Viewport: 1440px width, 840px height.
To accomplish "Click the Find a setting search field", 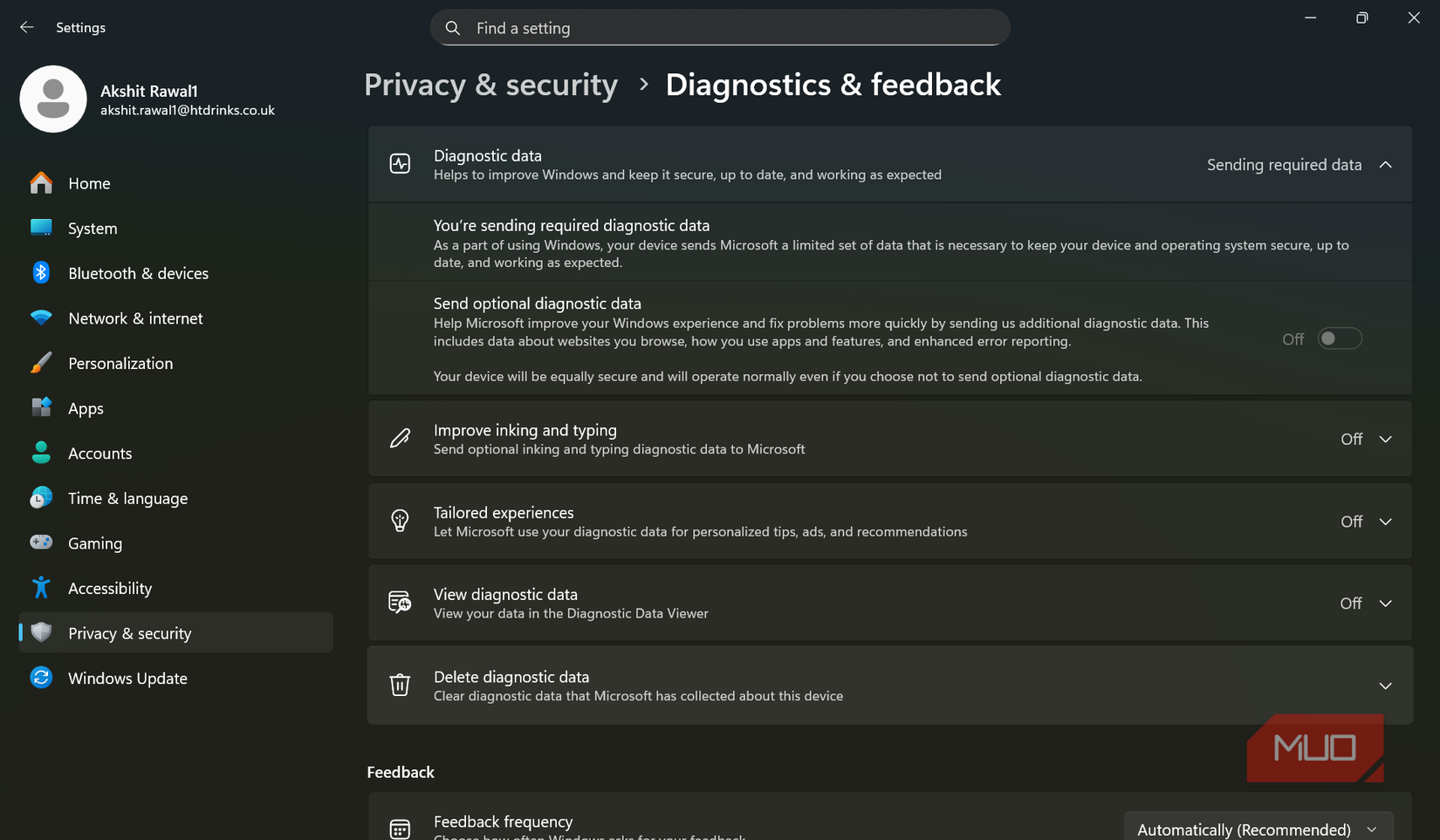I will point(719,27).
